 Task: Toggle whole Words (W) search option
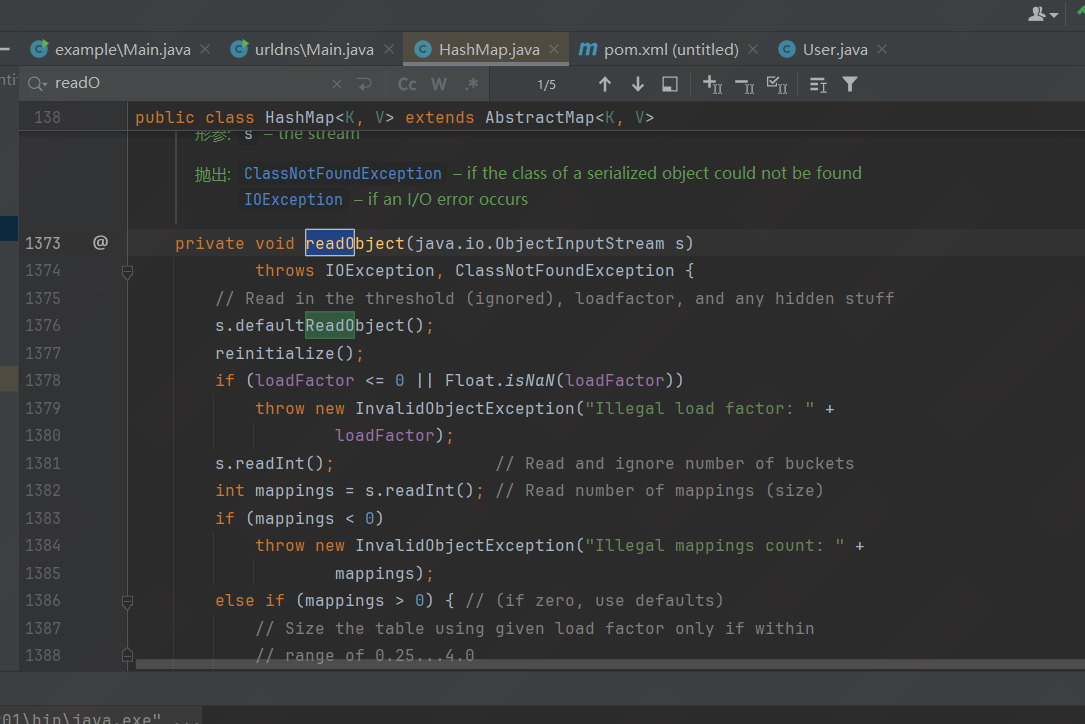(439, 84)
